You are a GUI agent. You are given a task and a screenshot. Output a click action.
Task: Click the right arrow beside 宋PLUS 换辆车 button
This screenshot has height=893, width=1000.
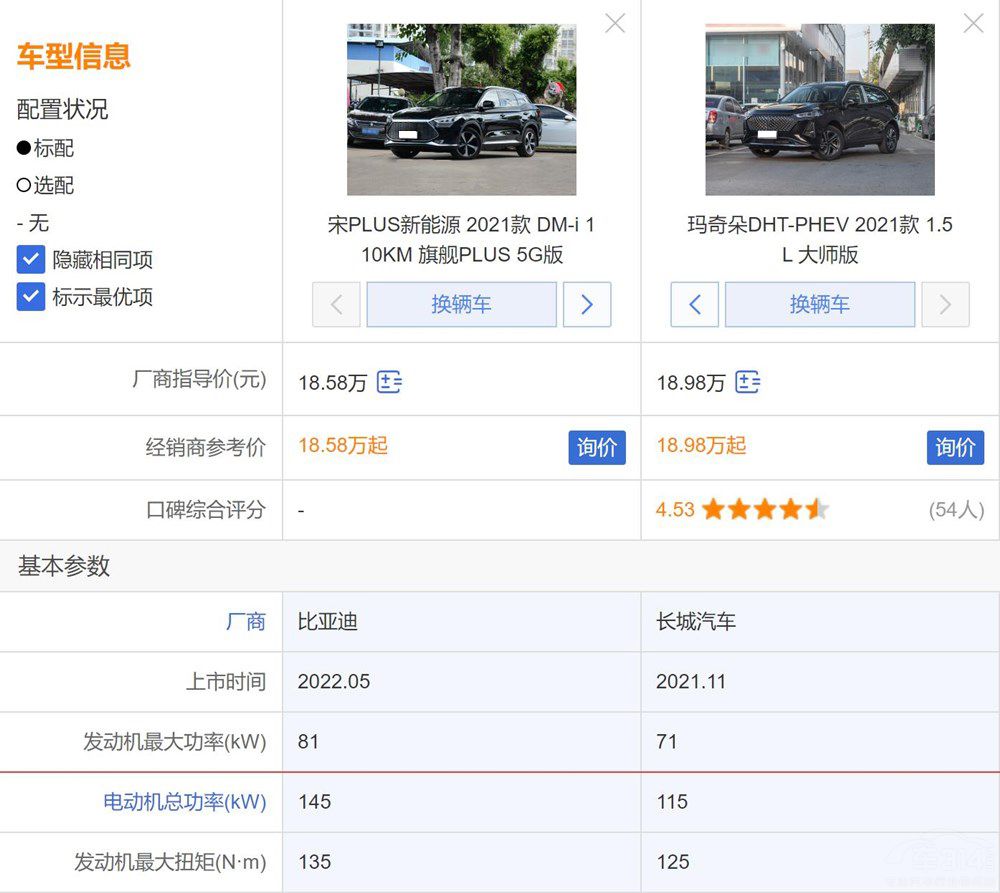pyautogui.click(x=587, y=304)
